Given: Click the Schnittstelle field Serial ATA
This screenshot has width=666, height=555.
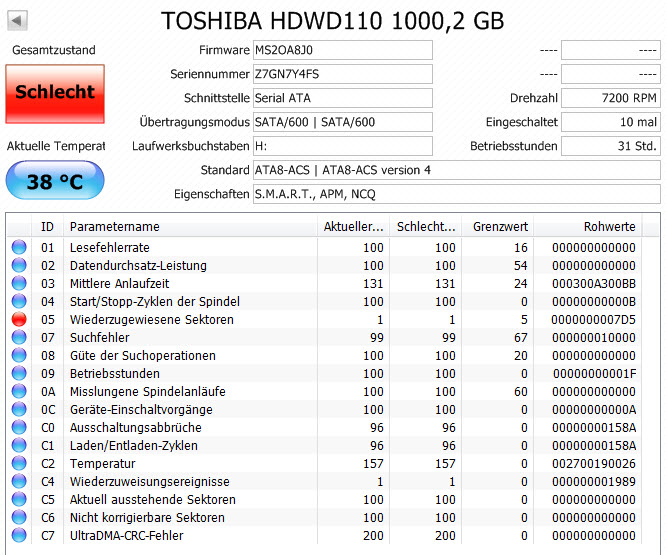Looking at the screenshot, I should point(343,98).
